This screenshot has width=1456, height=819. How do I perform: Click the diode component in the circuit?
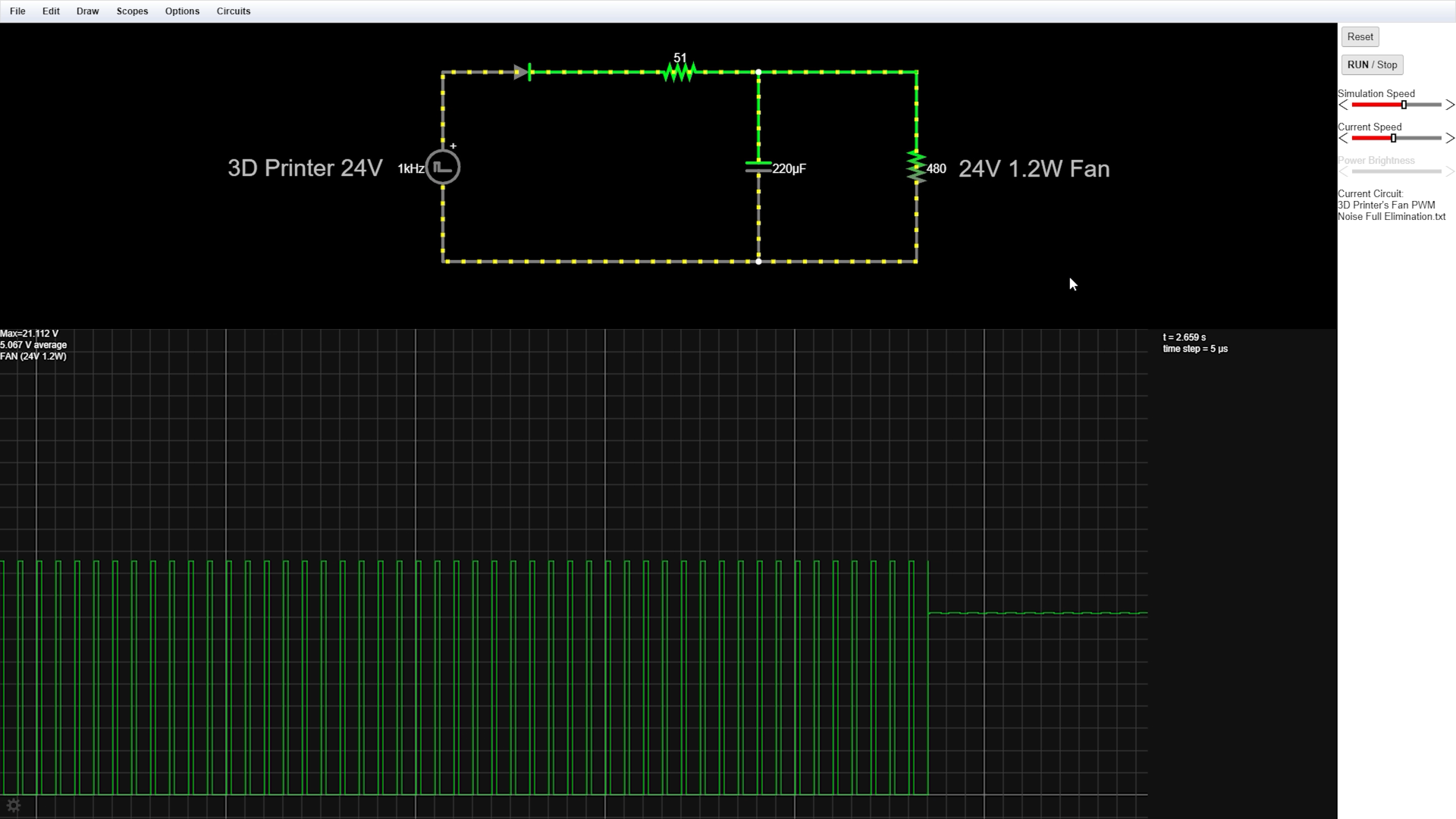pos(522,73)
